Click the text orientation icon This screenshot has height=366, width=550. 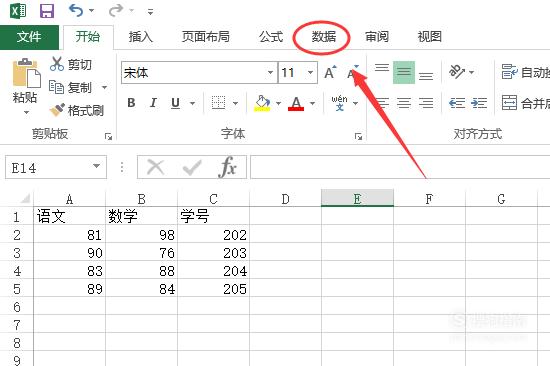point(457,72)
